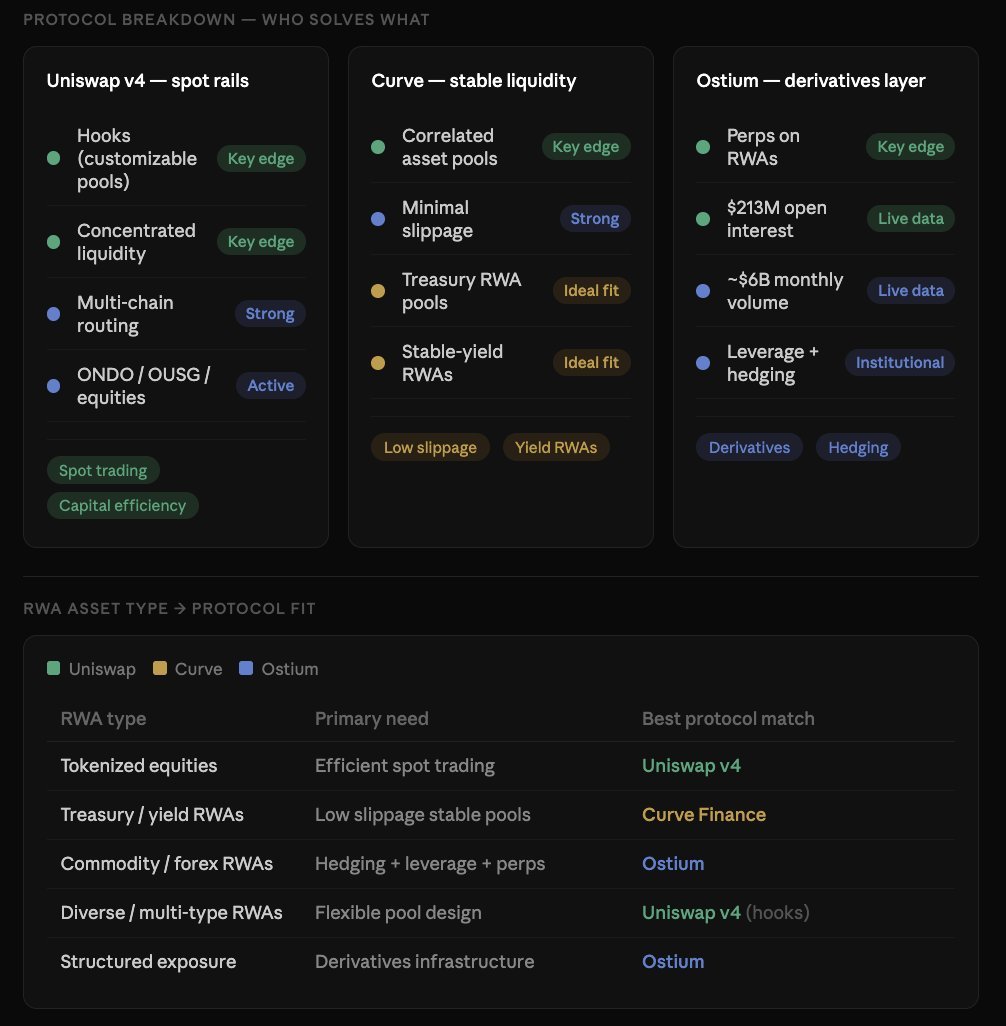The width and height of the screenshot is (1006, 1026).
Task: Open Ostium link in Commodity / forex row
Action: (673, 864)
